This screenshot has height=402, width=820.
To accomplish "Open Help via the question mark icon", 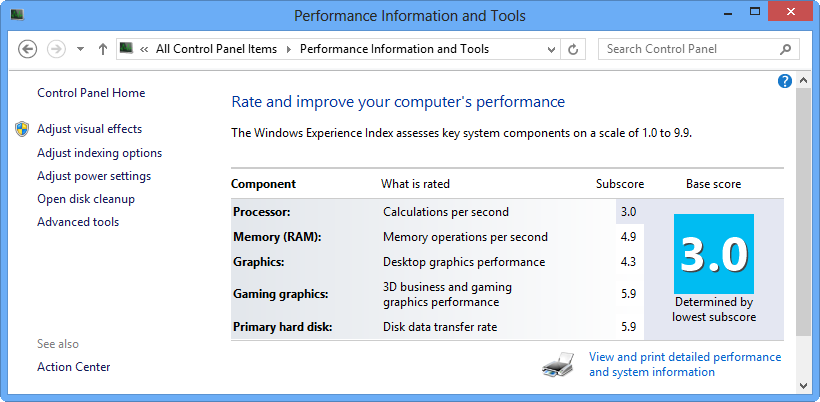I will (x=785, y=81).
